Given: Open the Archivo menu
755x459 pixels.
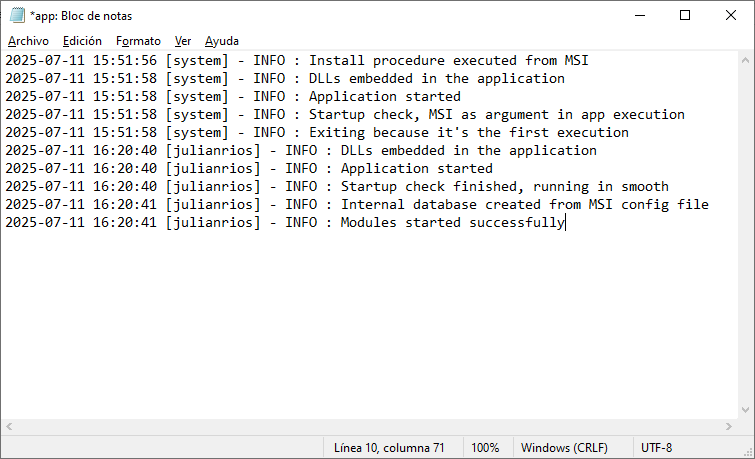Looking at the screenshot, I should 28,41.
